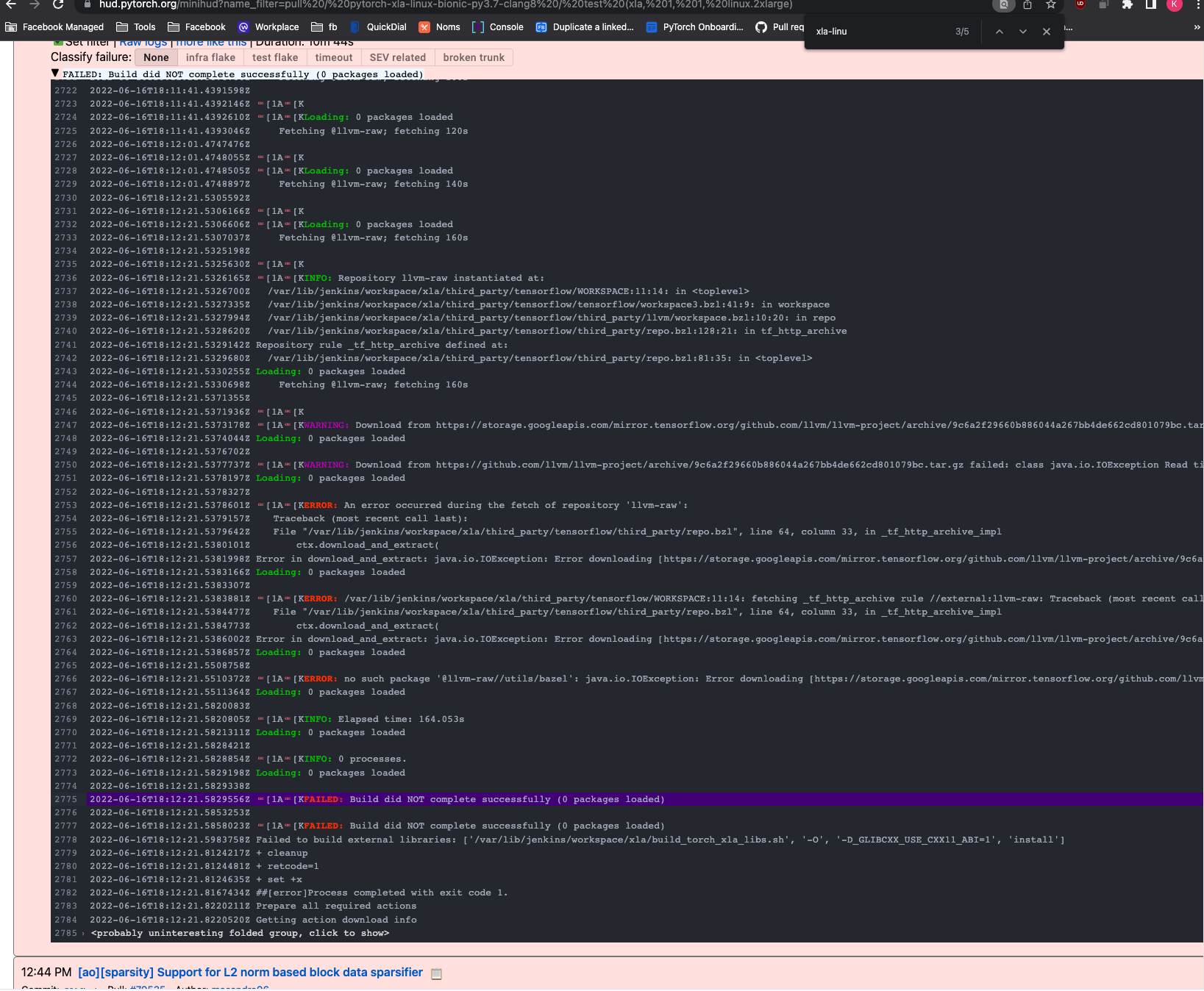Click the browser share icon

tap(1027, 4)
